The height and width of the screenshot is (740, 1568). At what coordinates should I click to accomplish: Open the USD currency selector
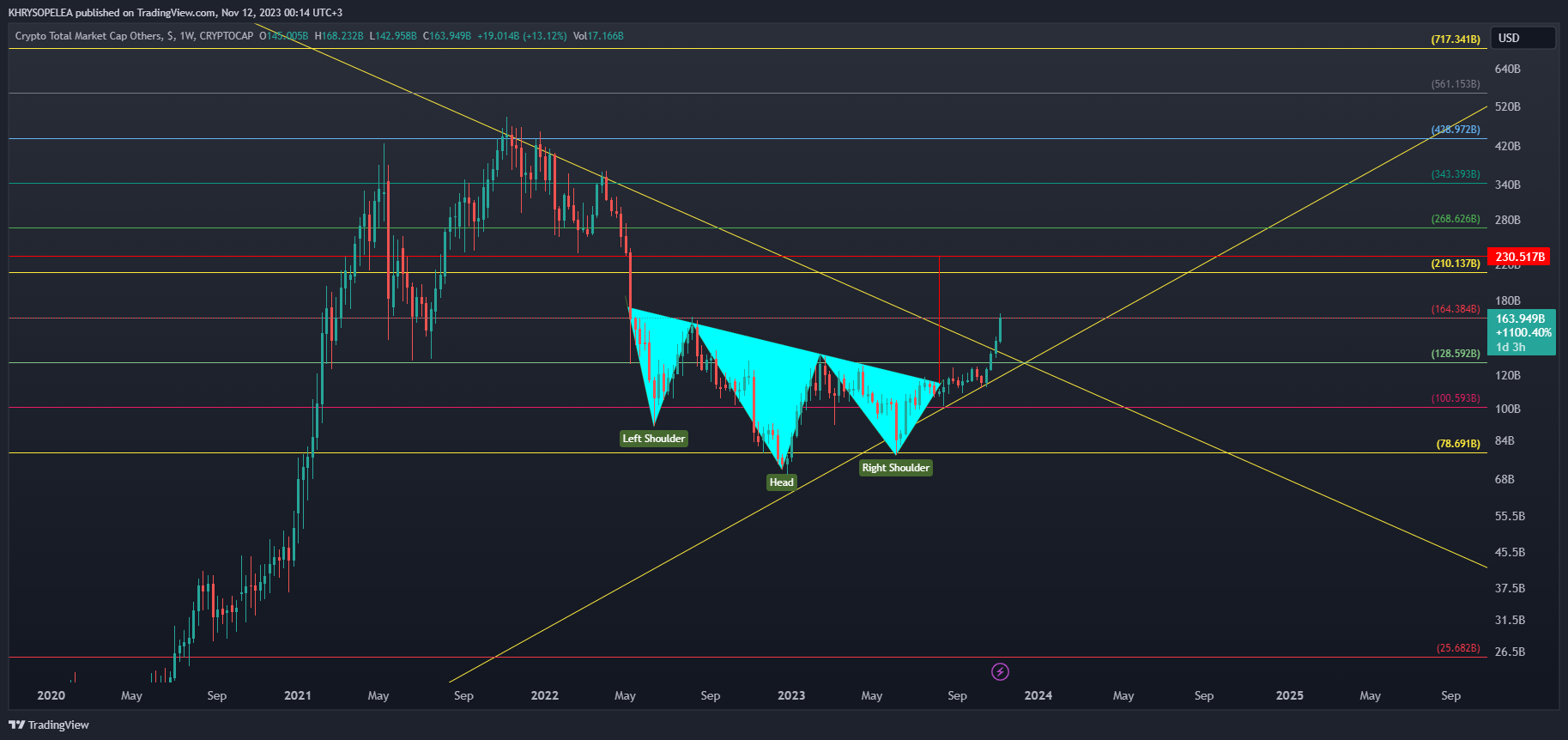[1523, 38]
